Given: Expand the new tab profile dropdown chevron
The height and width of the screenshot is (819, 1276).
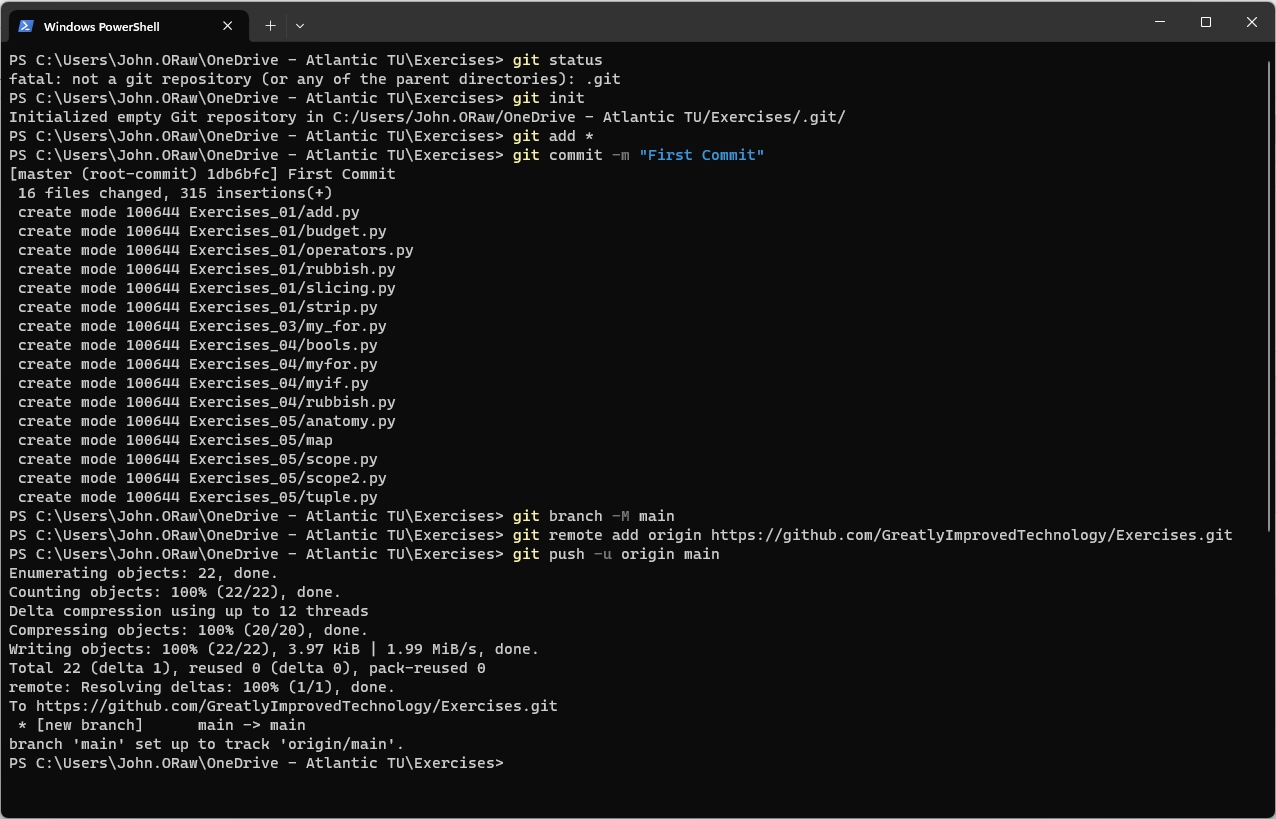Looking at the screenshot, I should (x=299, y=26).
